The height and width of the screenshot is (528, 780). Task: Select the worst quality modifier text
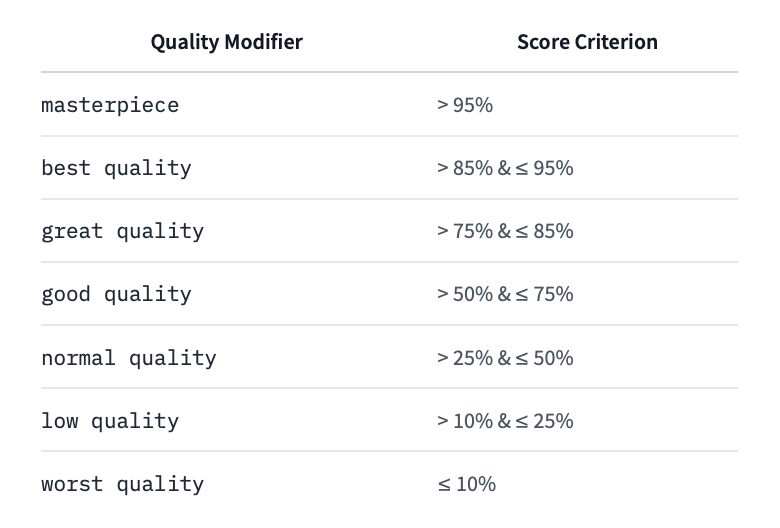tap(122, 485)
